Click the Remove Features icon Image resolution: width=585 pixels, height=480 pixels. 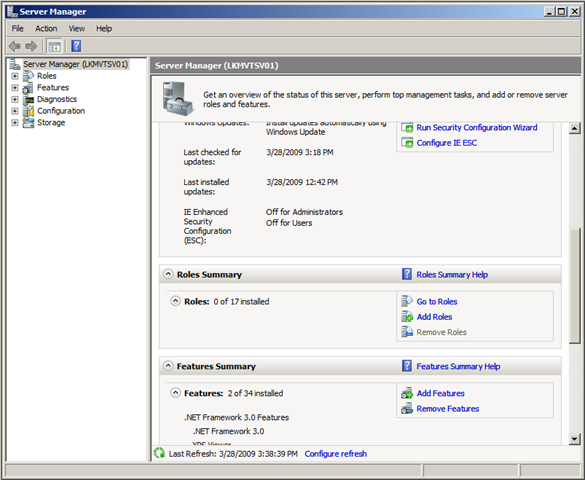pos(407,409)
